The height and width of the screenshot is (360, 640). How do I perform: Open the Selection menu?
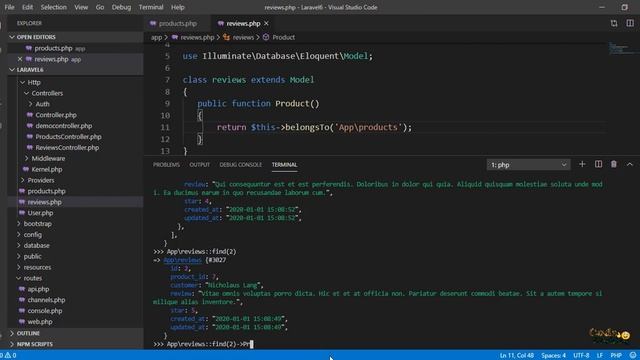[53, 7]
